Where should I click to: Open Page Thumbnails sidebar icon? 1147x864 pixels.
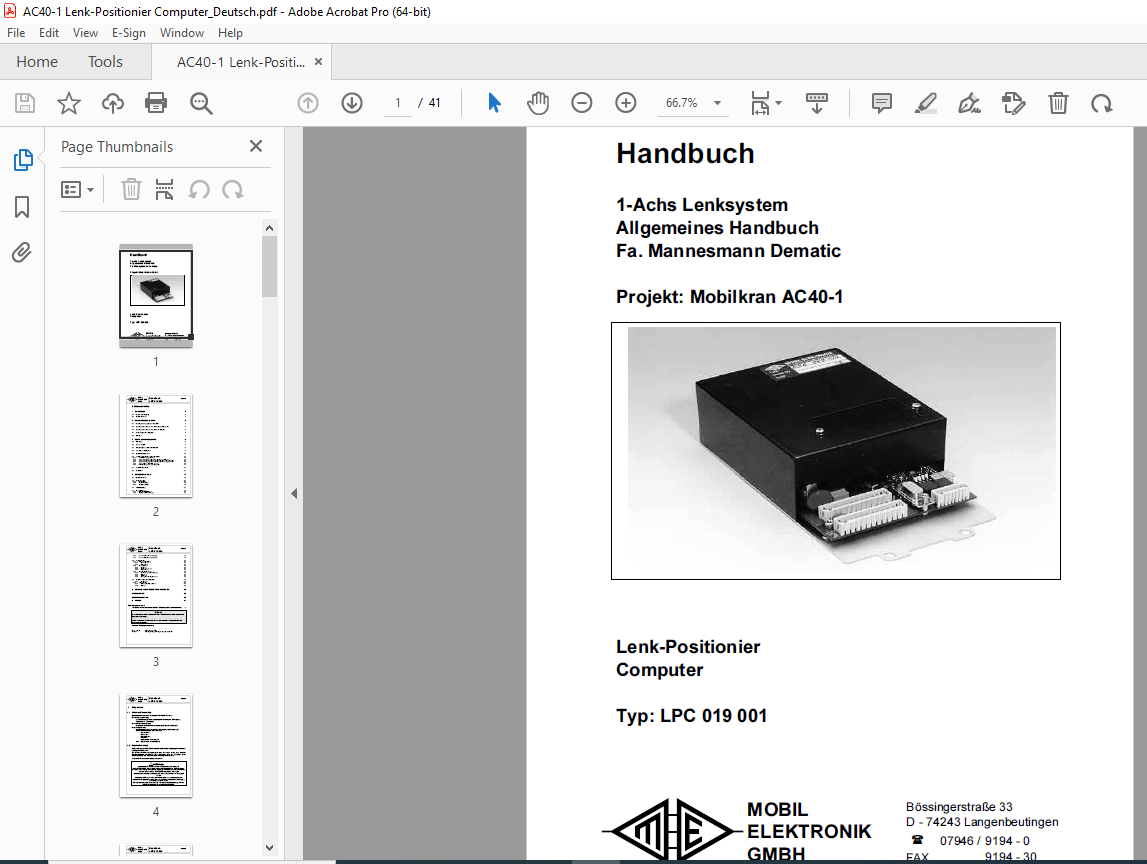(x=23, y=159)
